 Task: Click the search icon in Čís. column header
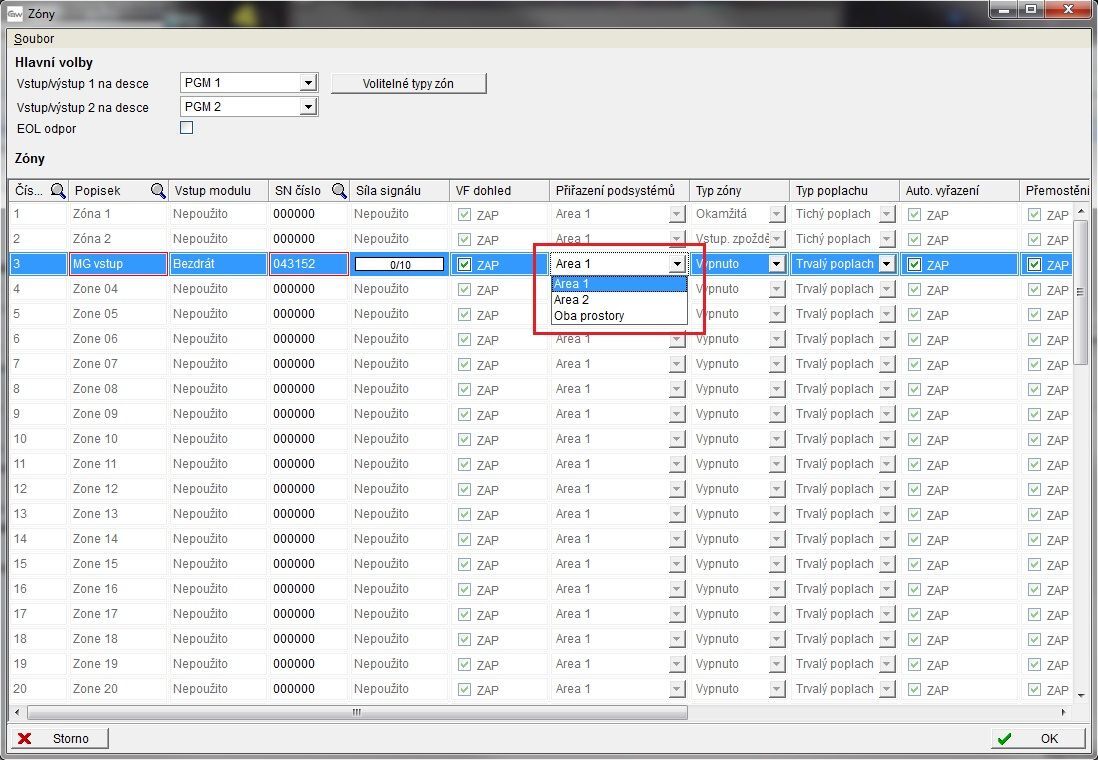pos(58,191)
